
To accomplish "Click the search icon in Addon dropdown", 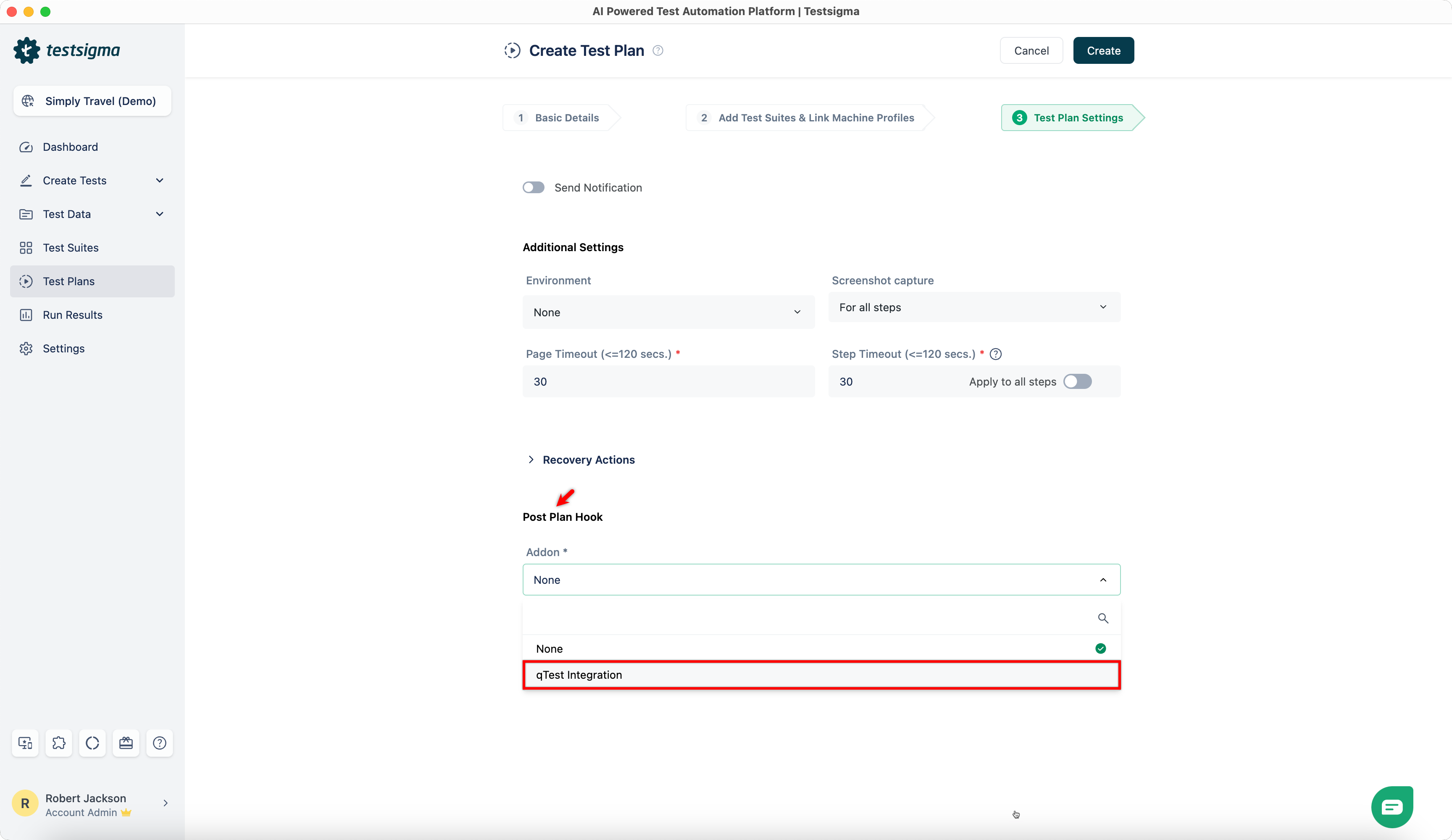I will coord(1102,618).
